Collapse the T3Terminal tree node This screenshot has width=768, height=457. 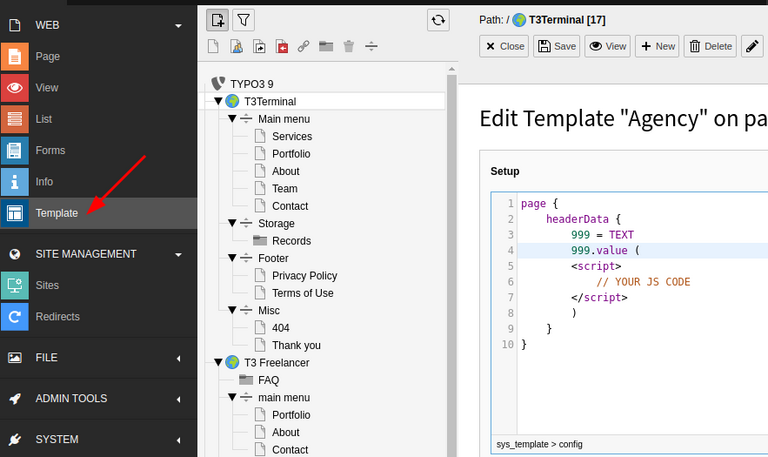coord(218,101)
